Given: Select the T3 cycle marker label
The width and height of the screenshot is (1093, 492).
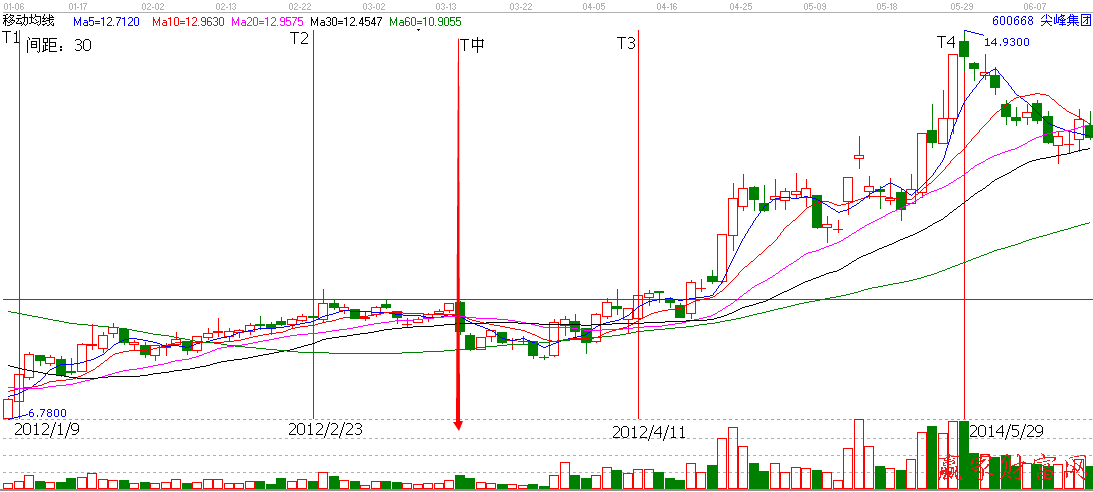Looking at the screenshot, I should click(x=625, y=43).
